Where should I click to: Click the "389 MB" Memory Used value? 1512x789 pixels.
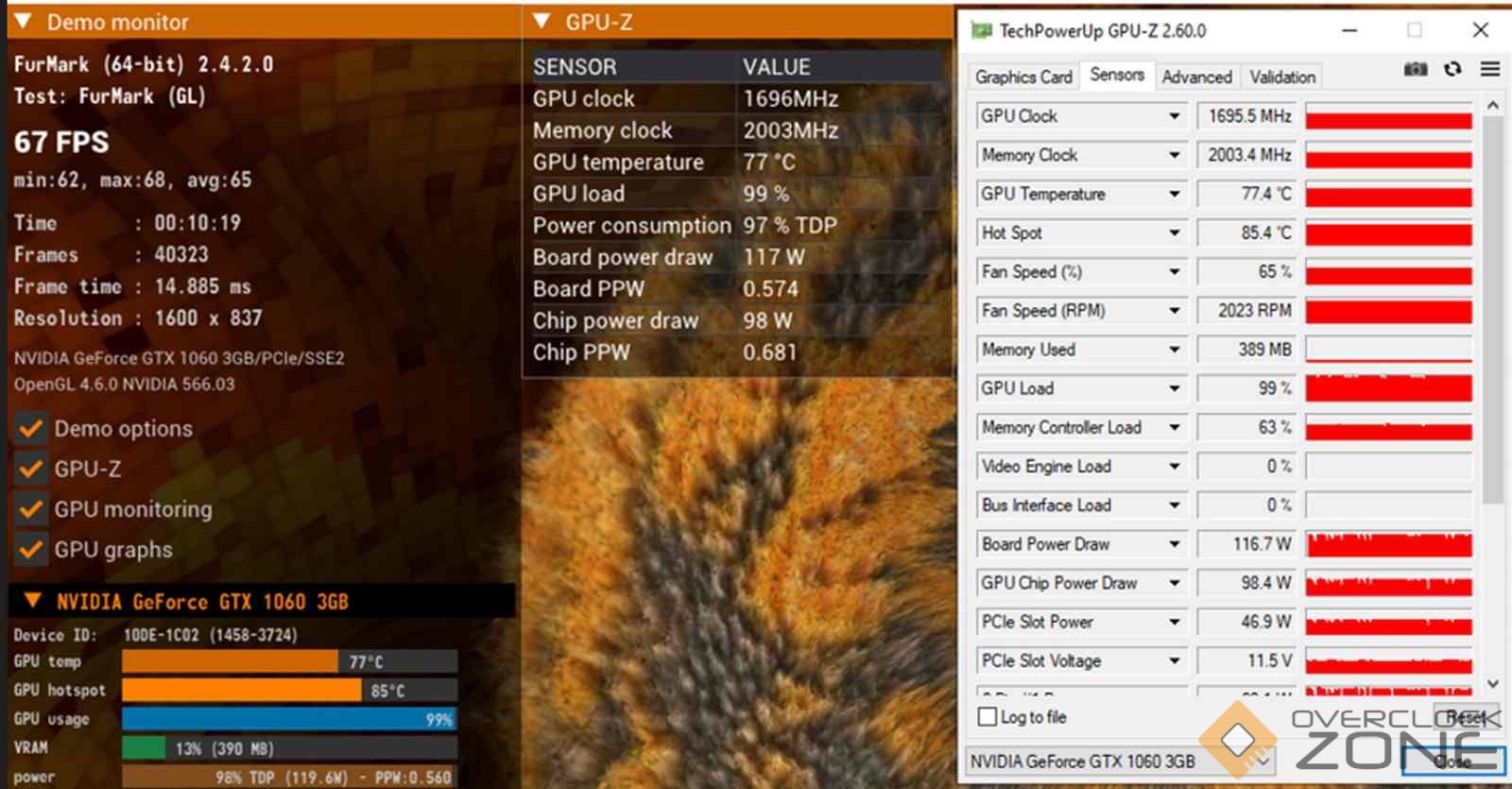tap(1264, 350)
